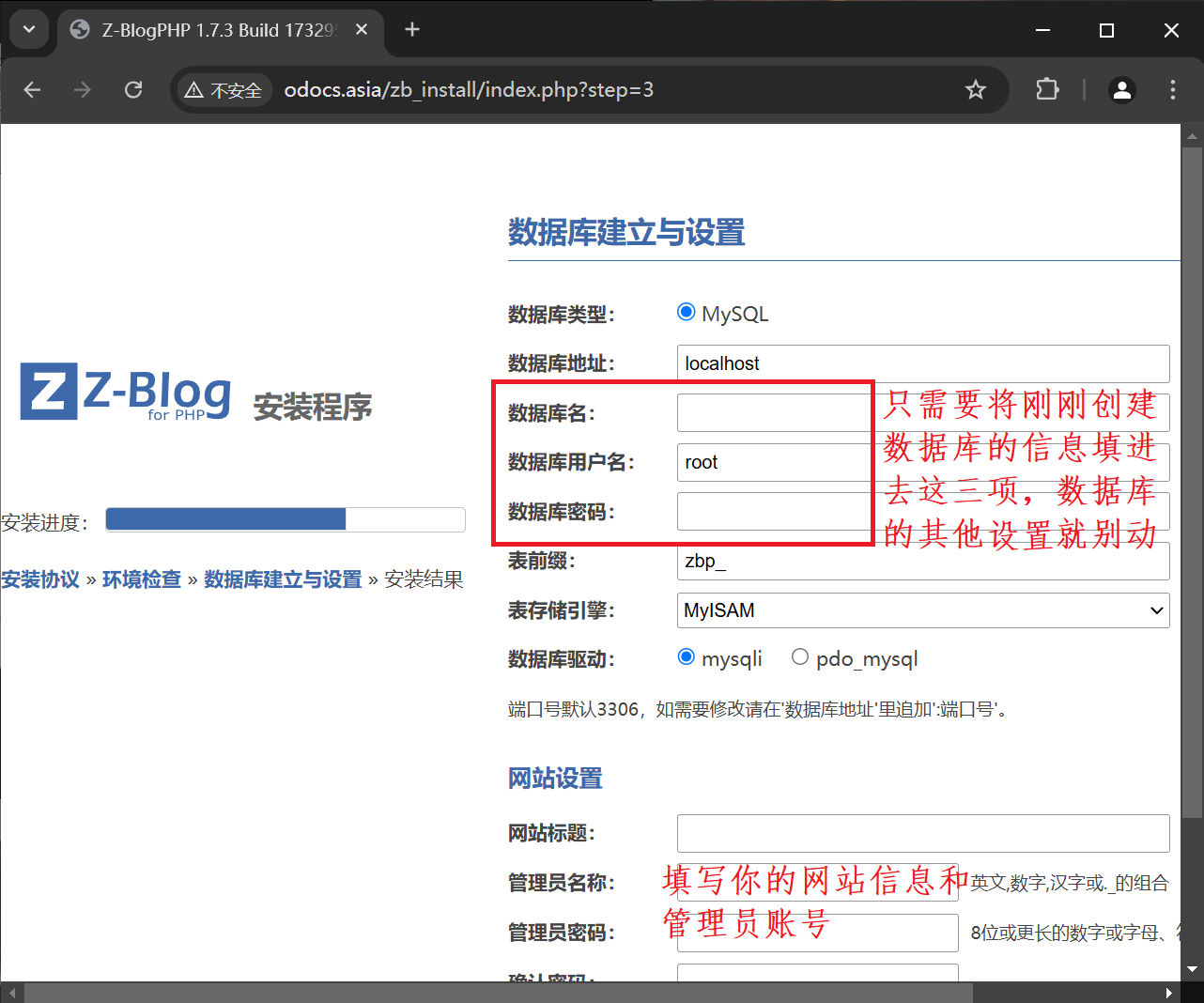Bookmark this page with star icon
Image resolution: width=1204 pixels, height=1003 pixels.
point(976,90)
